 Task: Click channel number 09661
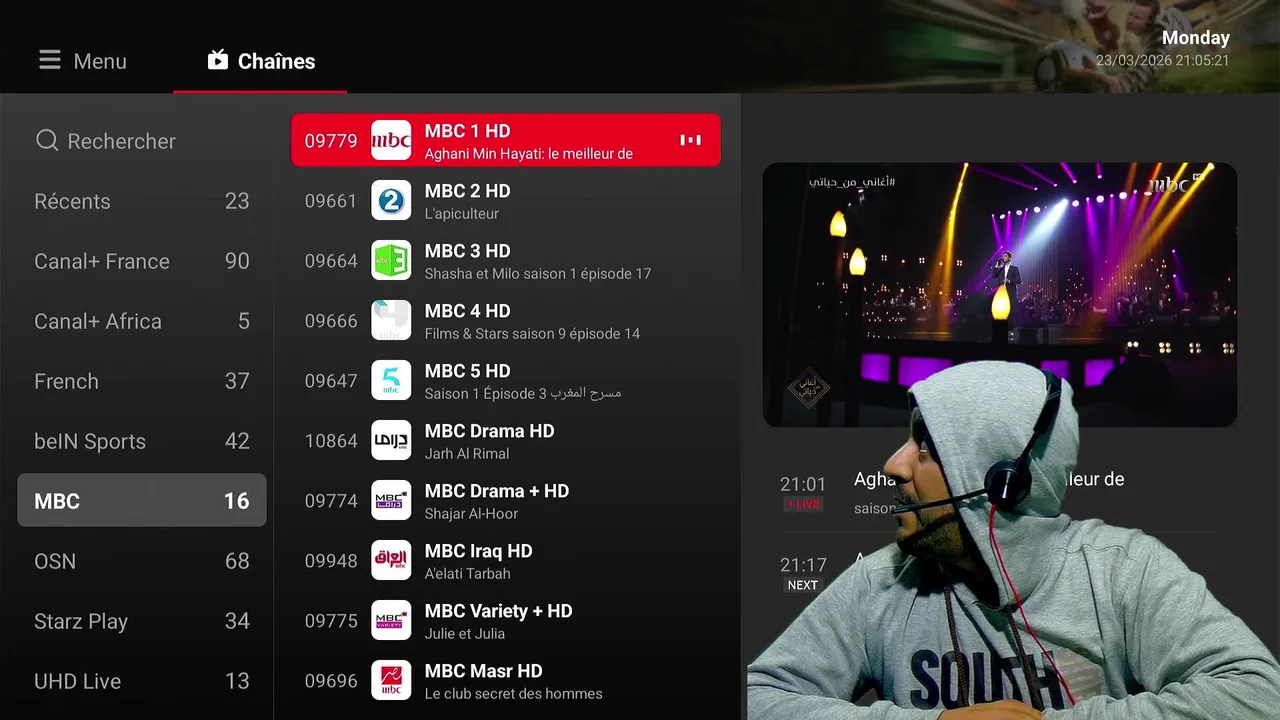pos(331,201)
